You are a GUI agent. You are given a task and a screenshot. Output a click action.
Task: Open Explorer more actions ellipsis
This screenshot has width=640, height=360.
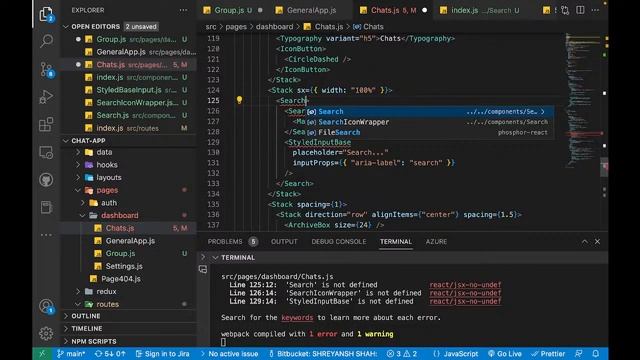click(183, 10)
